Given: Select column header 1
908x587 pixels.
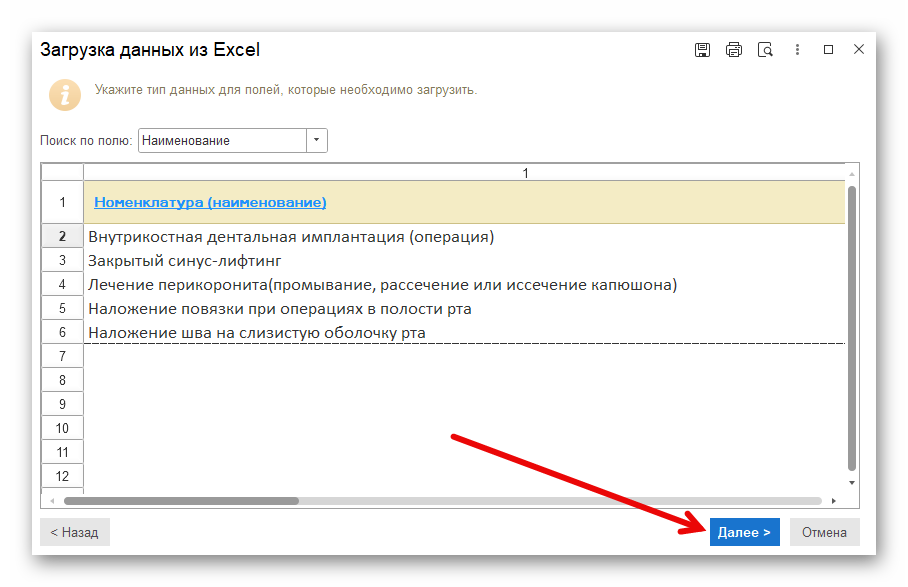Looking at the screenshot, I should click(464, 173).
